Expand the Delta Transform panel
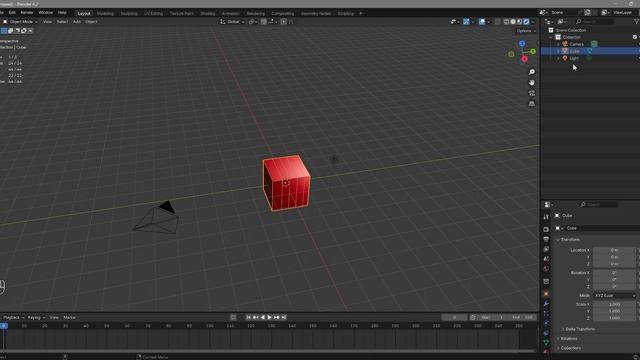 click(x=580, y=329)
